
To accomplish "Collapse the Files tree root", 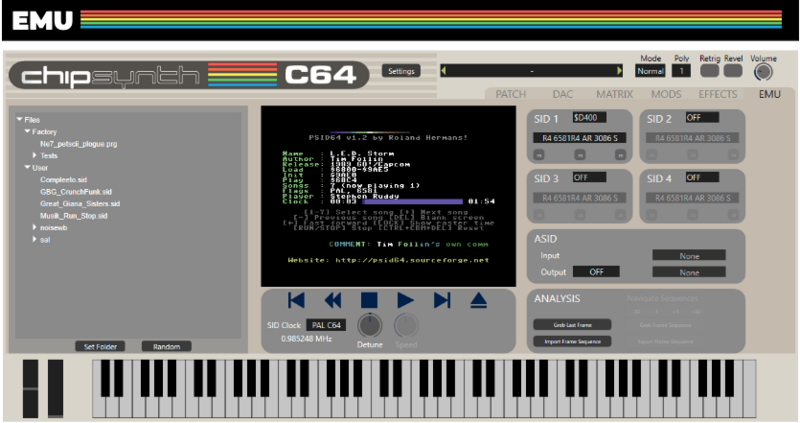I will [19, 119].
